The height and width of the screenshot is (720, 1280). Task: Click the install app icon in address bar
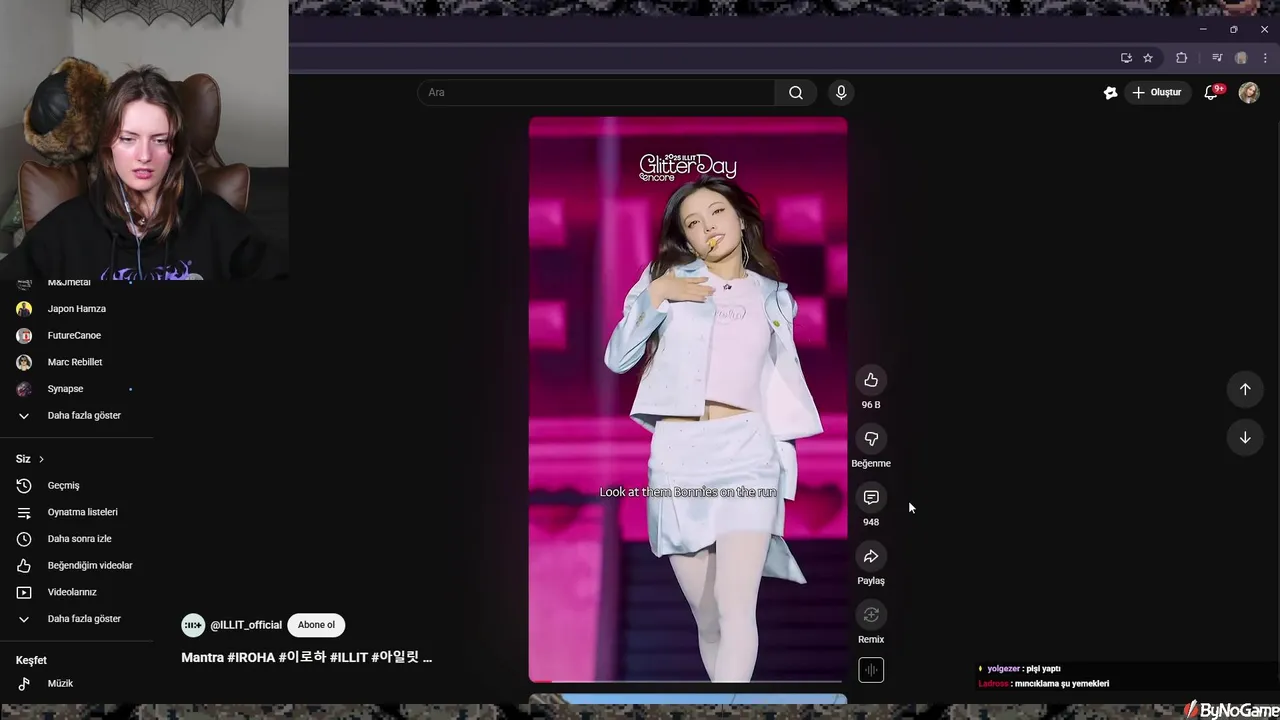1126,58
